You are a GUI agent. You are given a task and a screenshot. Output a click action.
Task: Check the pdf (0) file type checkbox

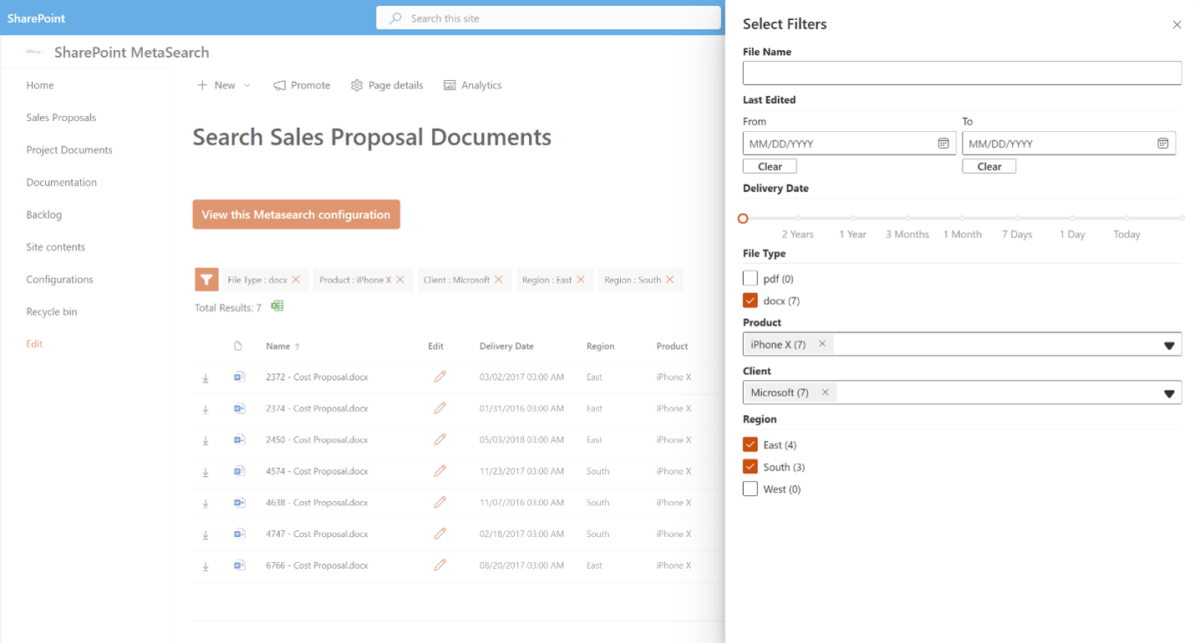(x=750, y=279)
